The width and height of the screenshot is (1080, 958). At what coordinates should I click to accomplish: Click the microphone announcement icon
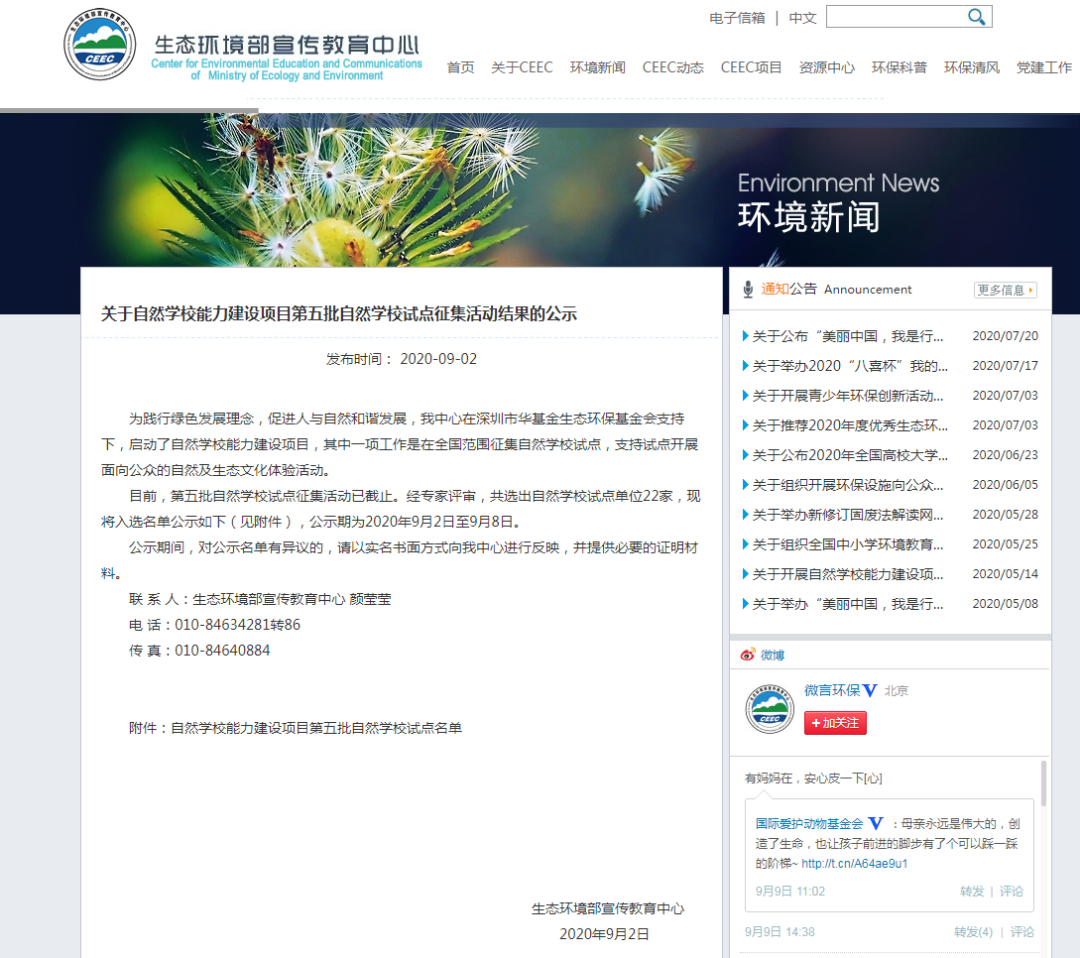click(x=747, y=290)
